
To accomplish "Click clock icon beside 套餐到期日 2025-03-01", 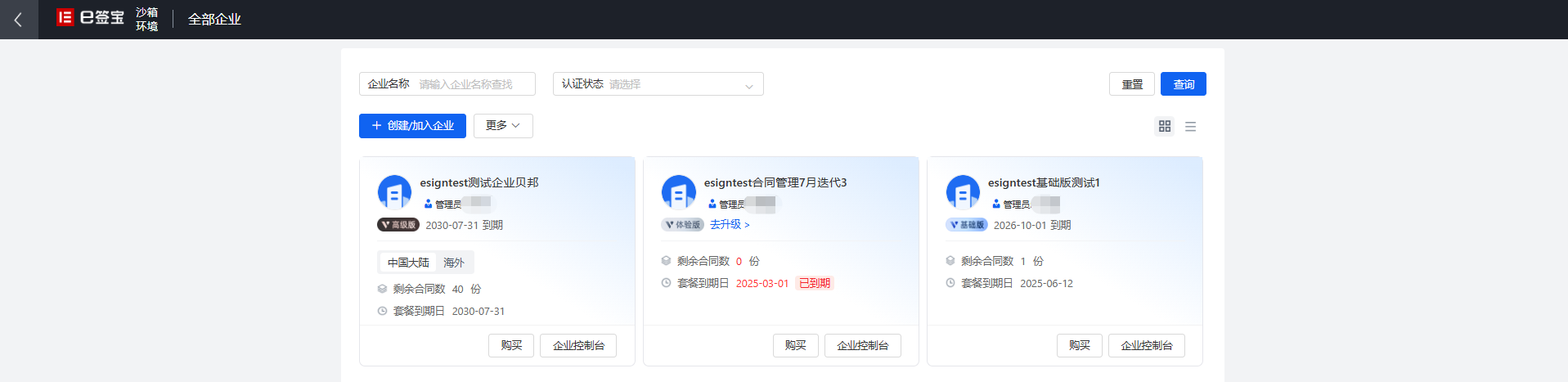I will click(666, 283).
